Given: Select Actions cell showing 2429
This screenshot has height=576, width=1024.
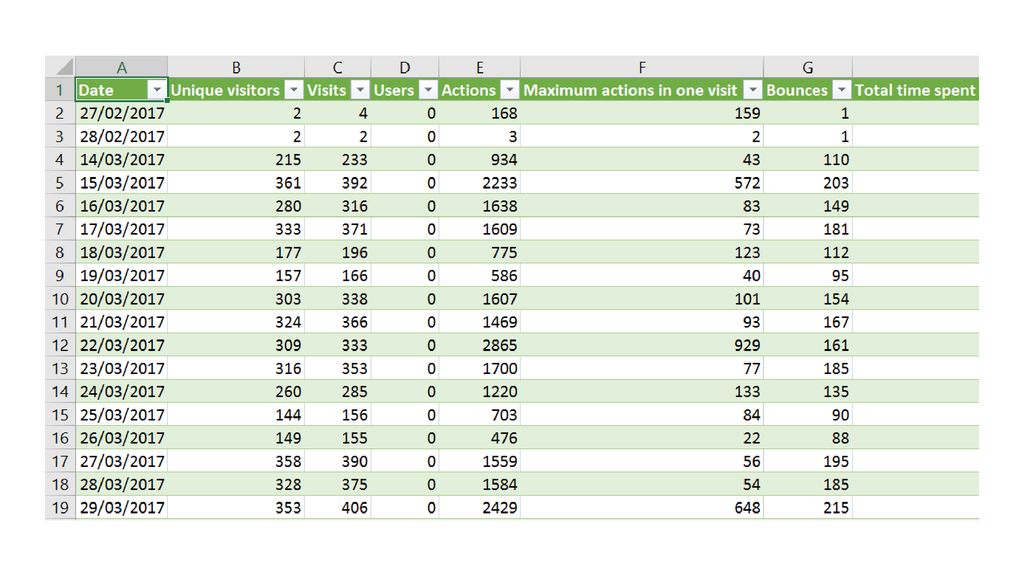Looking at the screenshot, I should pos(479,507).
